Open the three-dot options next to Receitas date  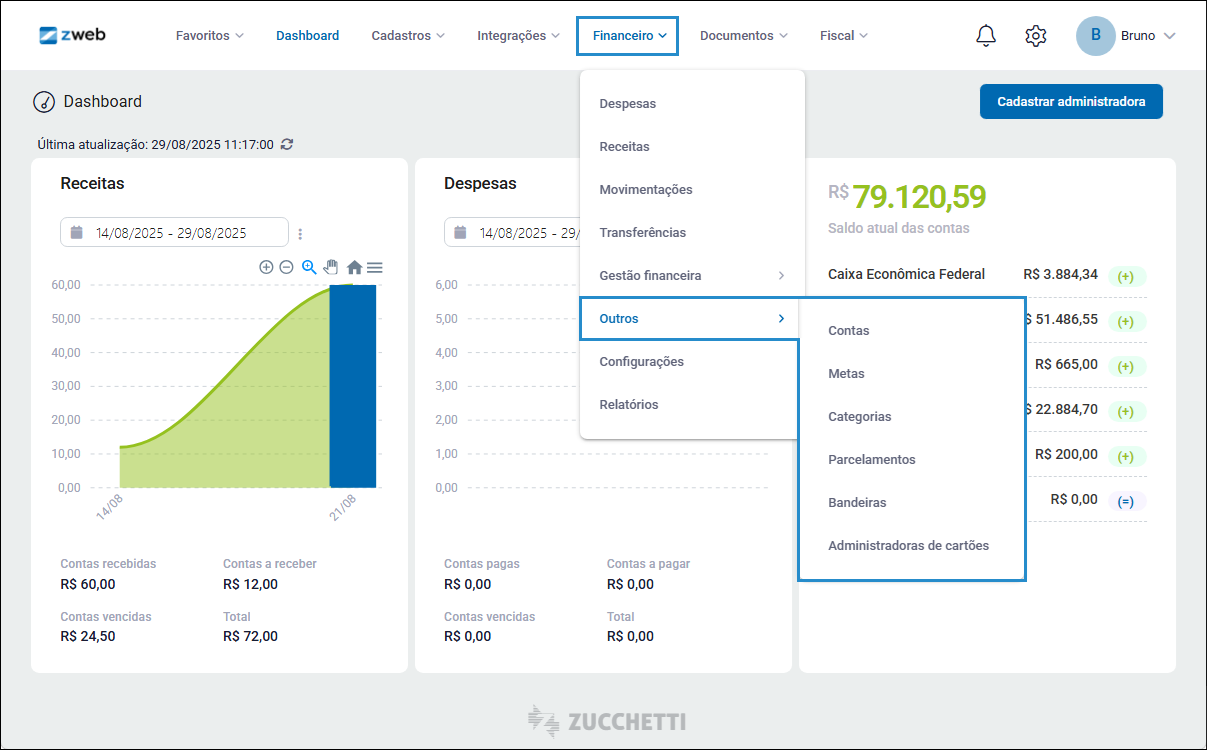(x=300, y=234)
